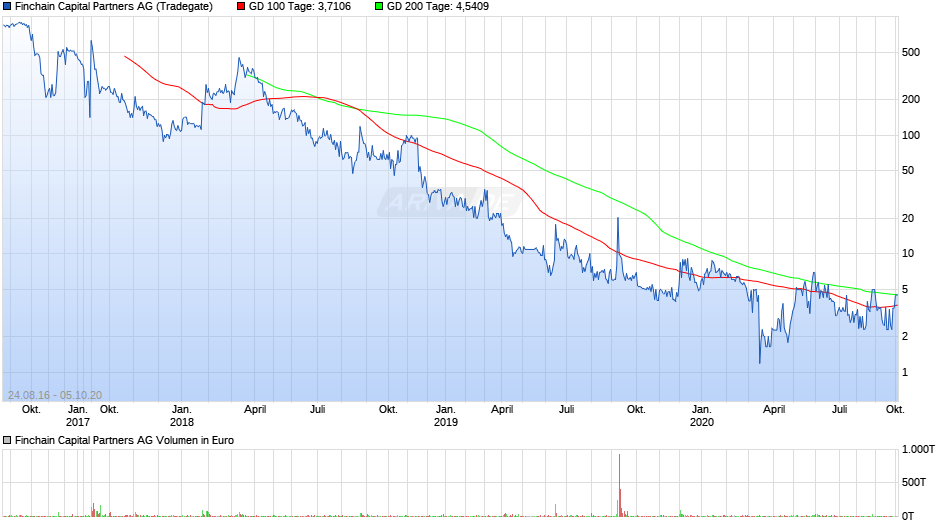This screenshot has height=526, width=940.
Task: Click the 1.000T volume axis label
Action: [x=918, y=449]
